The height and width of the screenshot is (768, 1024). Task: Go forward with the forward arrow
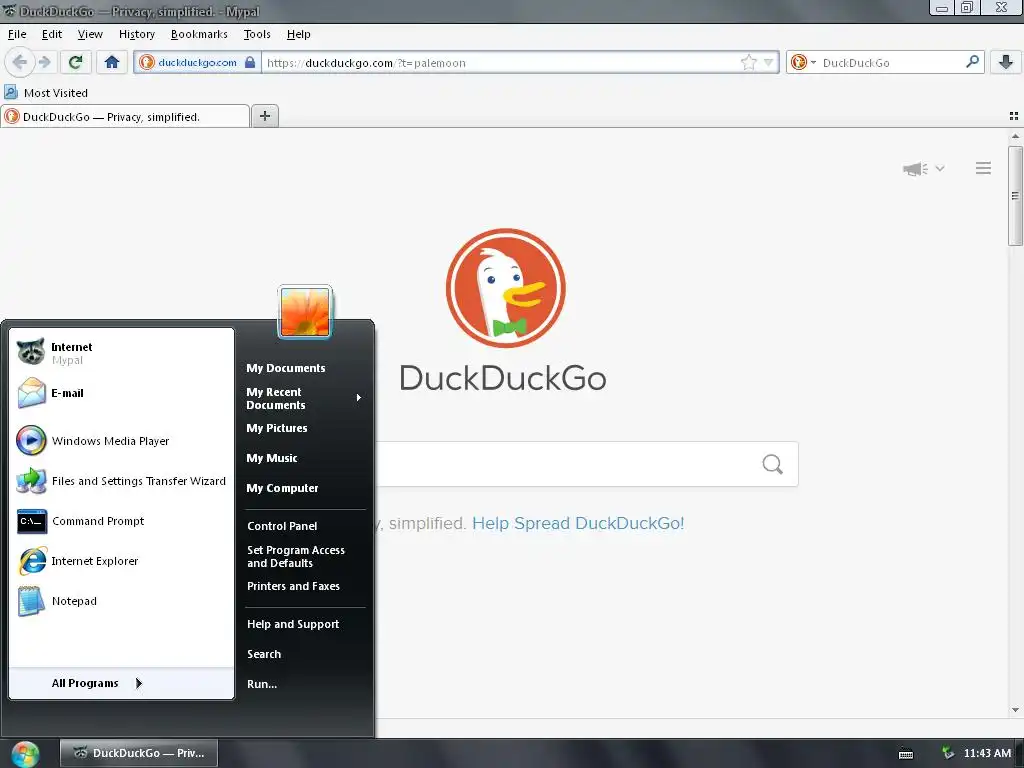44,62
